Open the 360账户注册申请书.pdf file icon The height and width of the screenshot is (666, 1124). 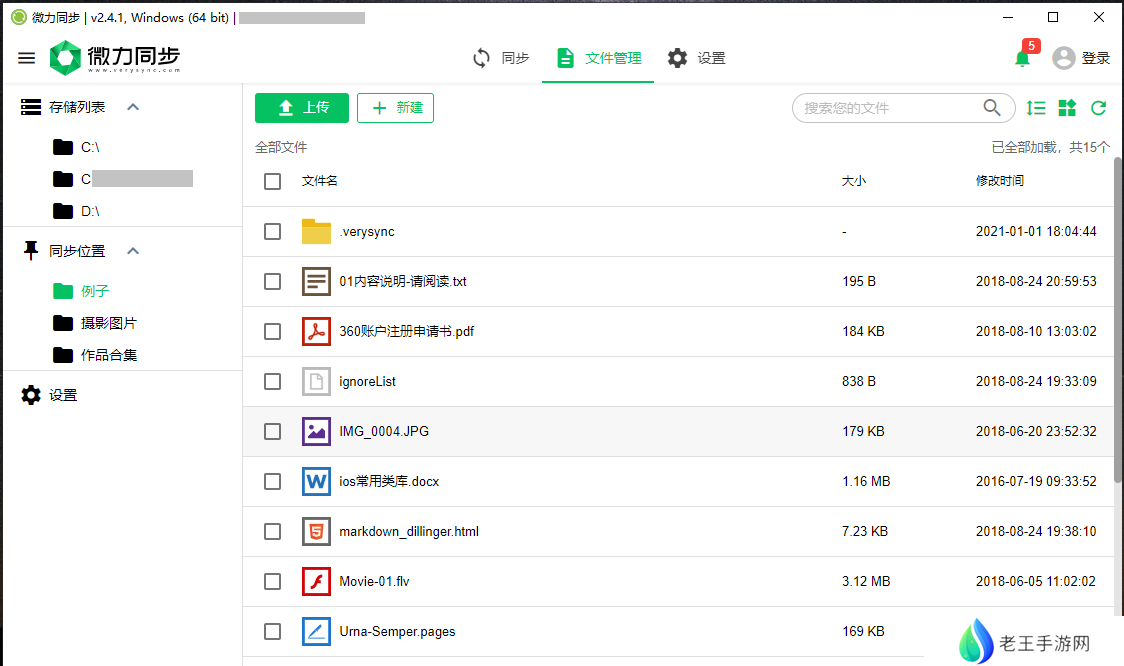pyautogui.click(x=316, y=331)
